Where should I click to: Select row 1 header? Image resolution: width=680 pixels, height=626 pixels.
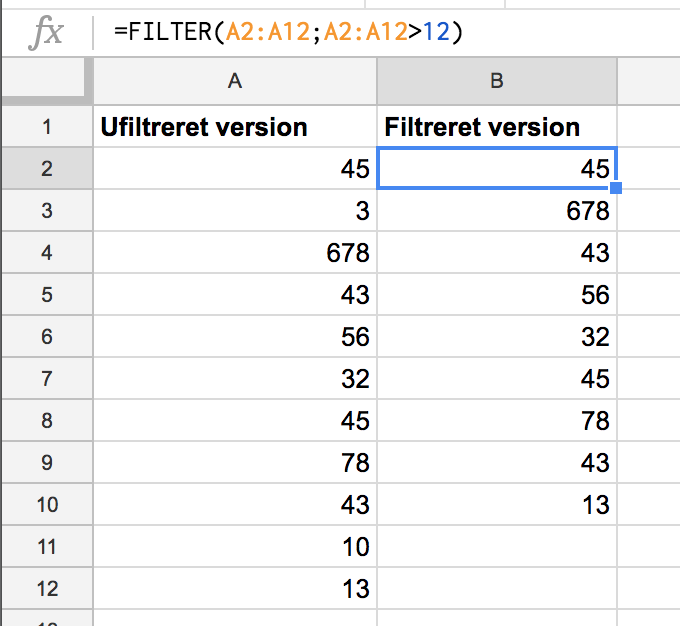pyautogui.click(x=47, y=127)
